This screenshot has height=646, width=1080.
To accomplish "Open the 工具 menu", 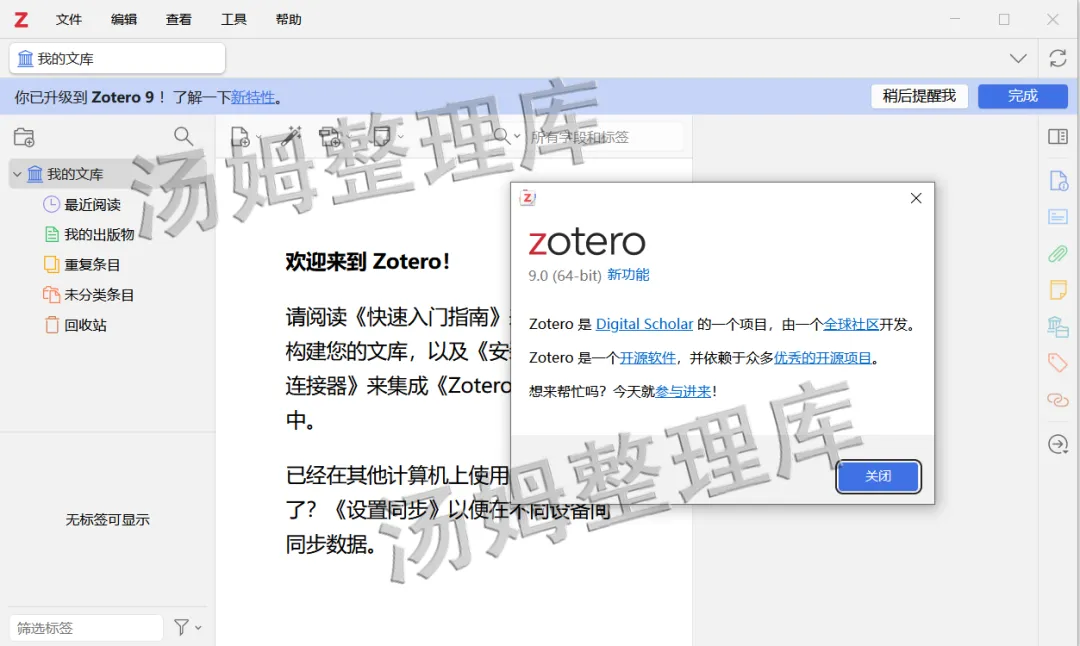I will pos(233,19).
